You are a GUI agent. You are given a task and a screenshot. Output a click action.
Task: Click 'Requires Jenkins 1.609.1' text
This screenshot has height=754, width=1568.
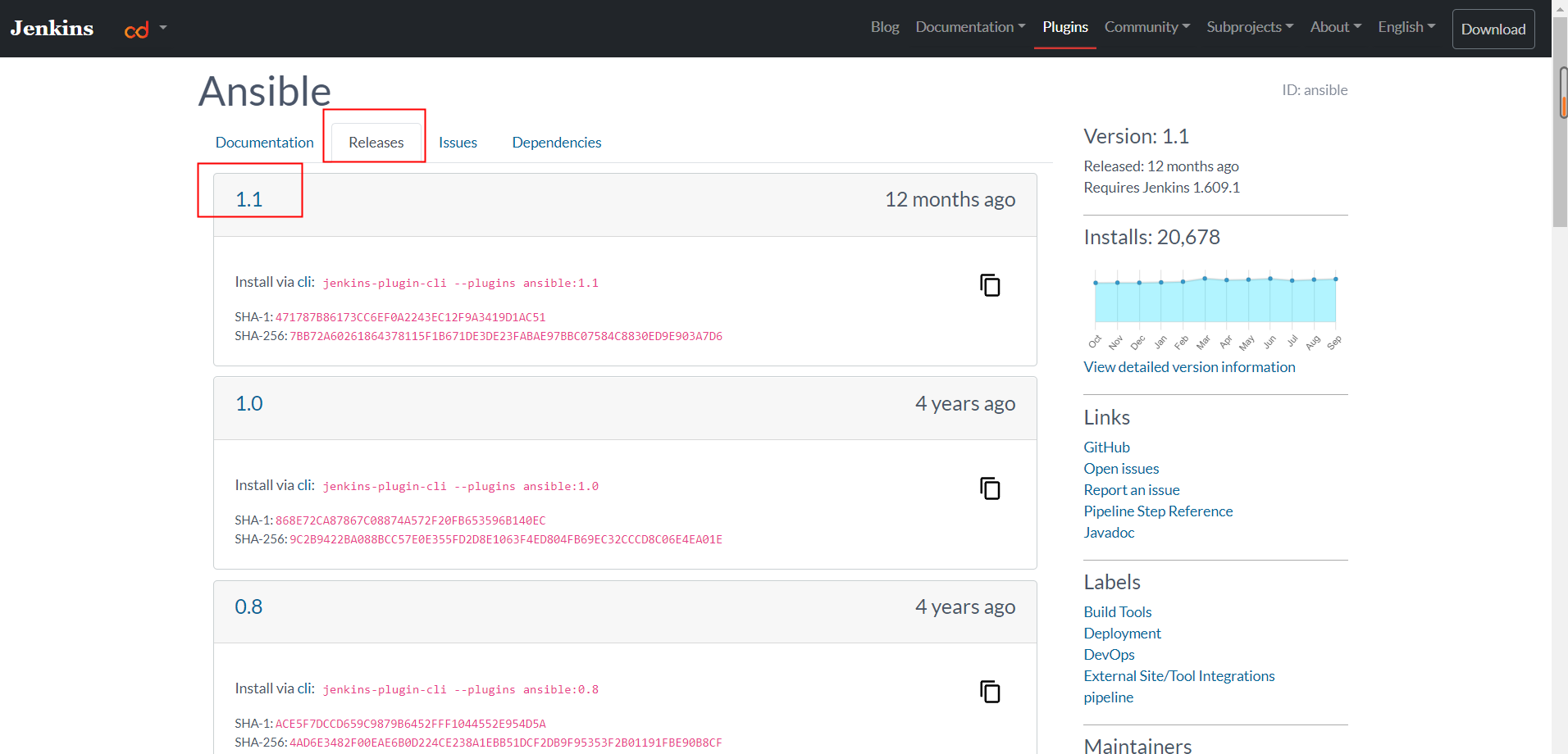pos(1161,188)
